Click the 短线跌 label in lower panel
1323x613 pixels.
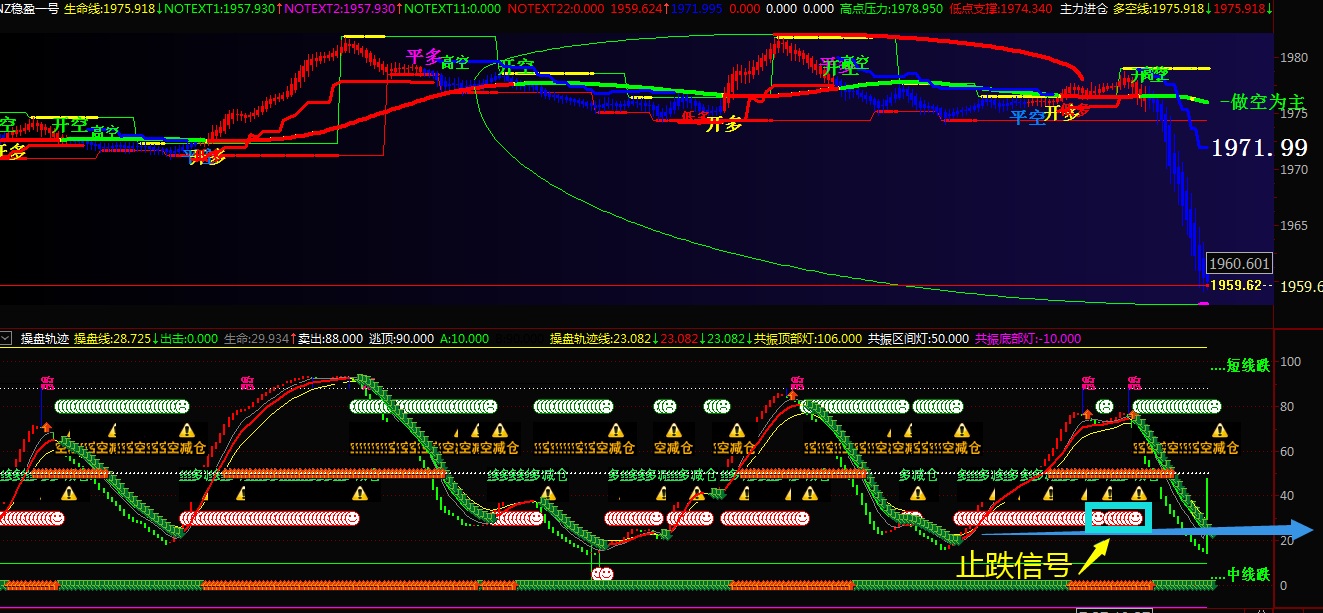[1248, 366]
